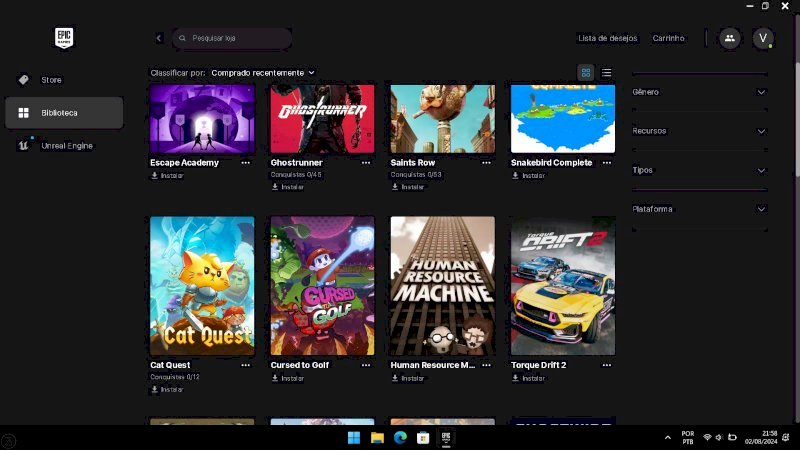Click the Biblioteca grid icon
This screenshot has height=450, width=800.
(23, 113)
